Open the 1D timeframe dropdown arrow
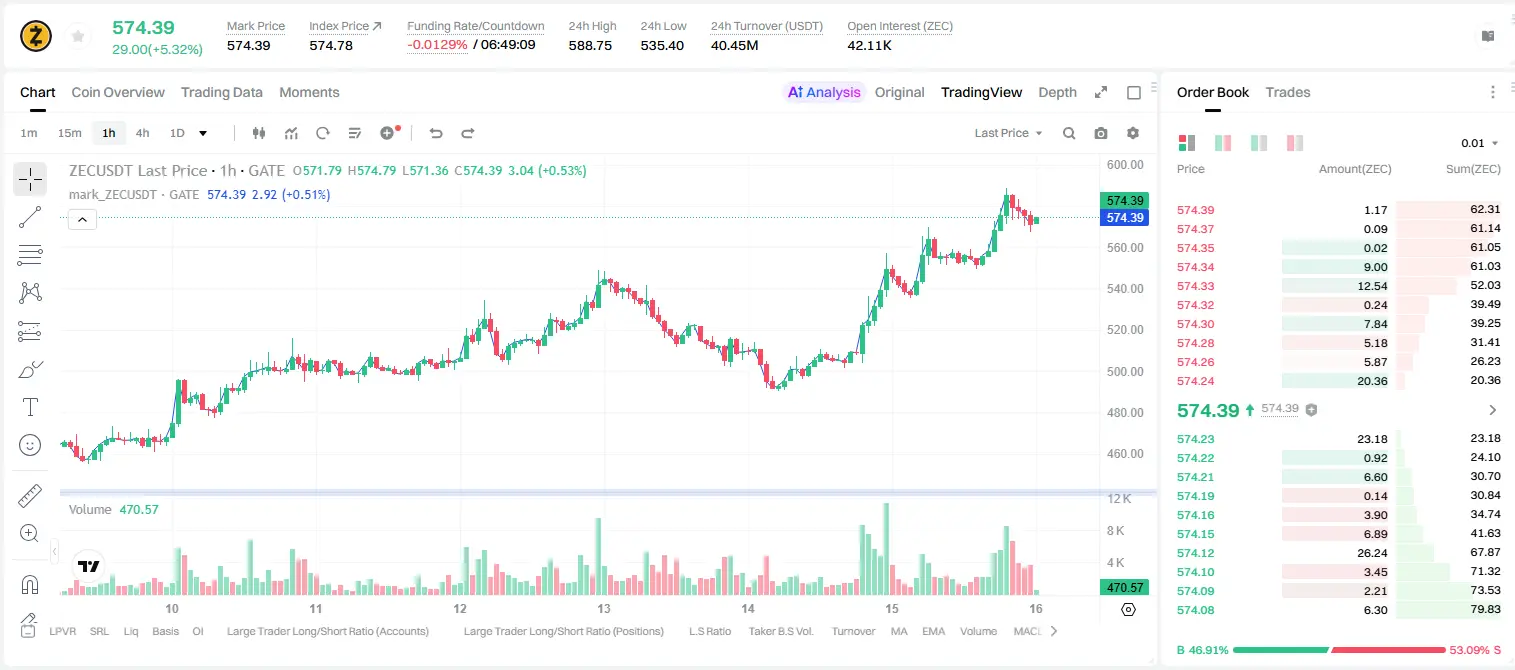Viewport: 1515px width, 670px height. [x=203, y=133]
